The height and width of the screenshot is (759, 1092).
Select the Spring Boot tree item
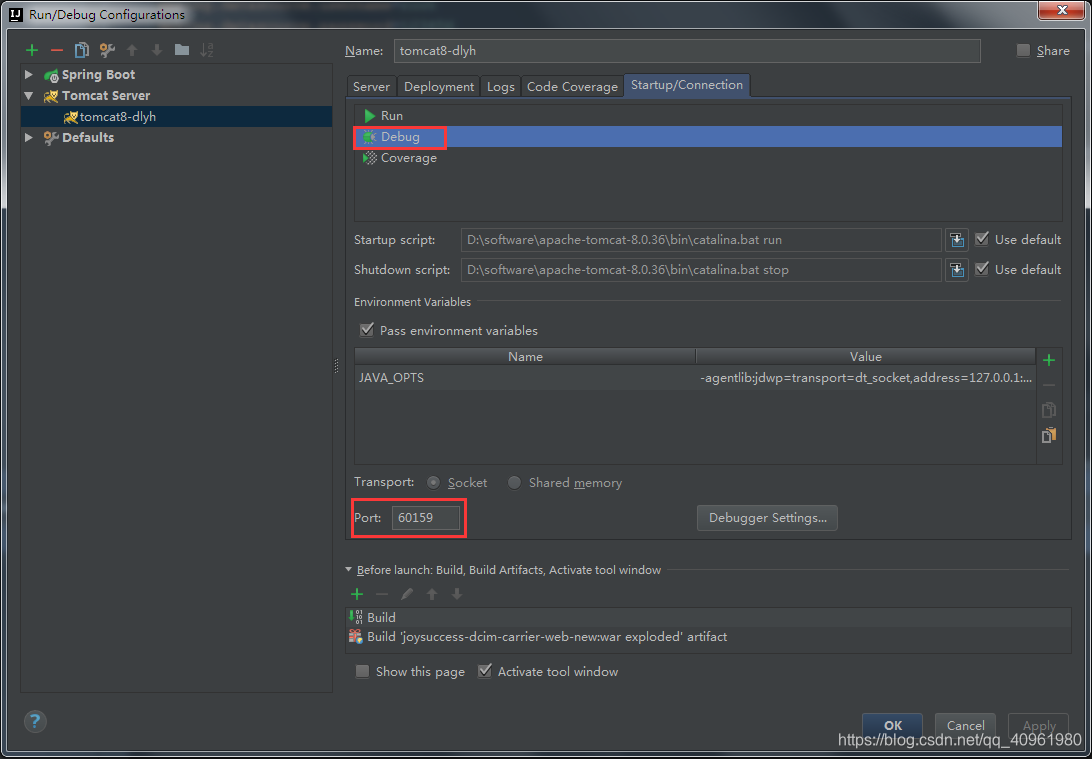coord(98,75)
